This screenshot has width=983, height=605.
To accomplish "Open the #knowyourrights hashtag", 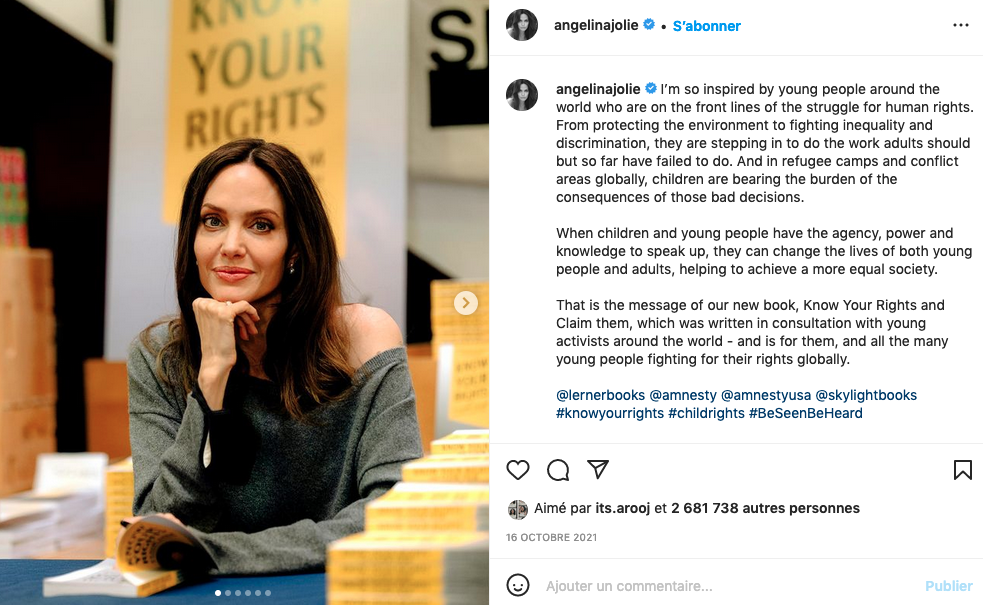I will (x=609, y=413).
